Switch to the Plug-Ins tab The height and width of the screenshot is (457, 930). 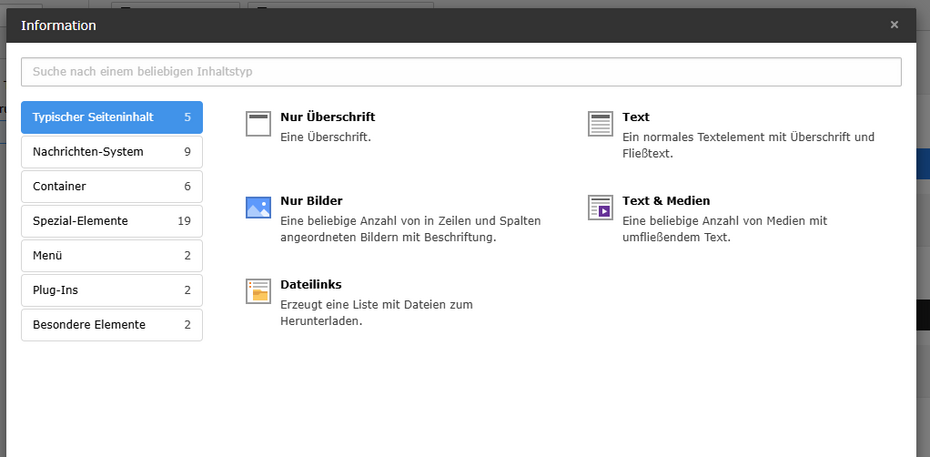tap(111, 290)
